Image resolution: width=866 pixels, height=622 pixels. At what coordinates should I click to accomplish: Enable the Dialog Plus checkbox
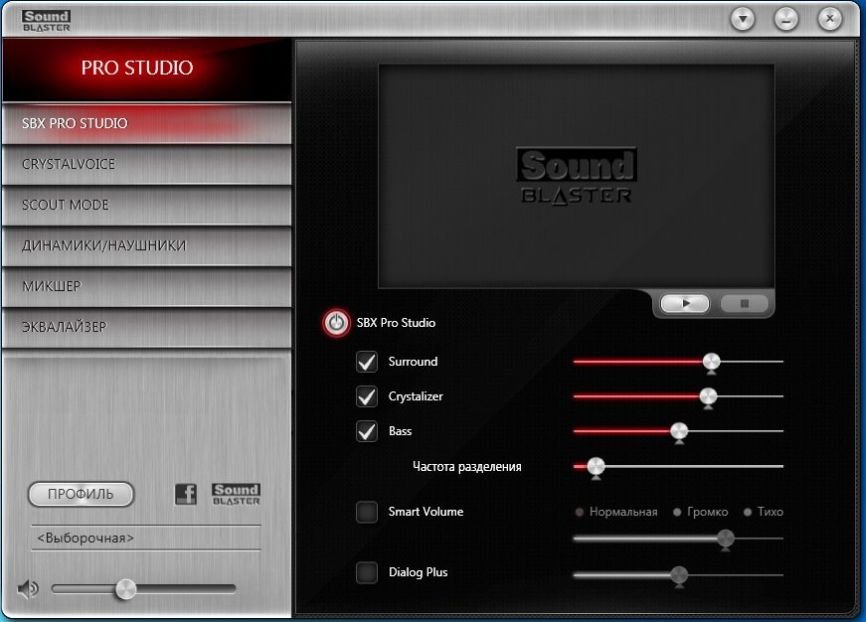(x=367, y=573)
